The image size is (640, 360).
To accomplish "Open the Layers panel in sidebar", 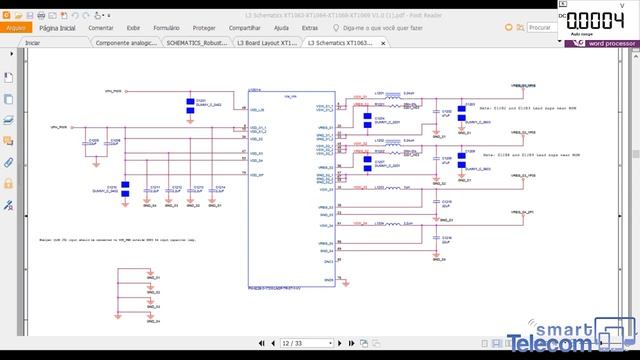I will tap(8, 120).
